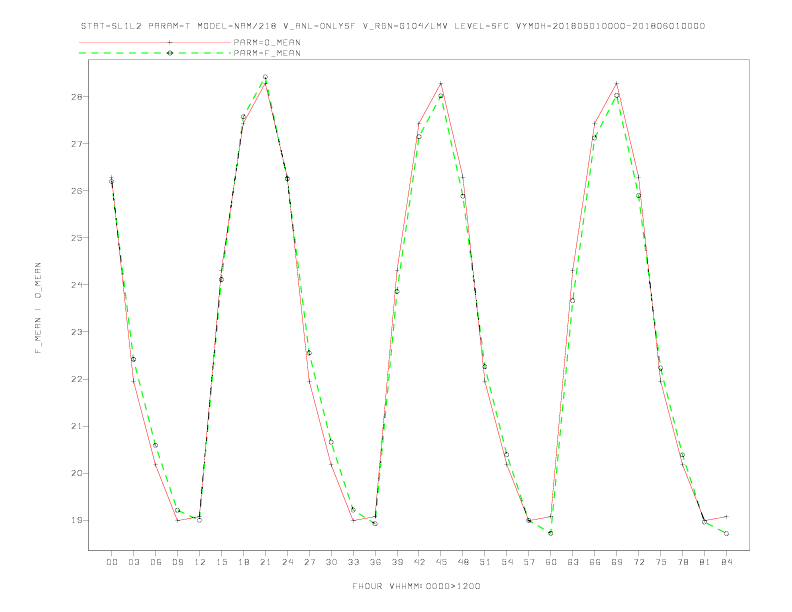This screenshot has height=612, width=792.
Task: Click x-axis forecast hour label 00
Action: pyautogui.click(x=112, y=562)
